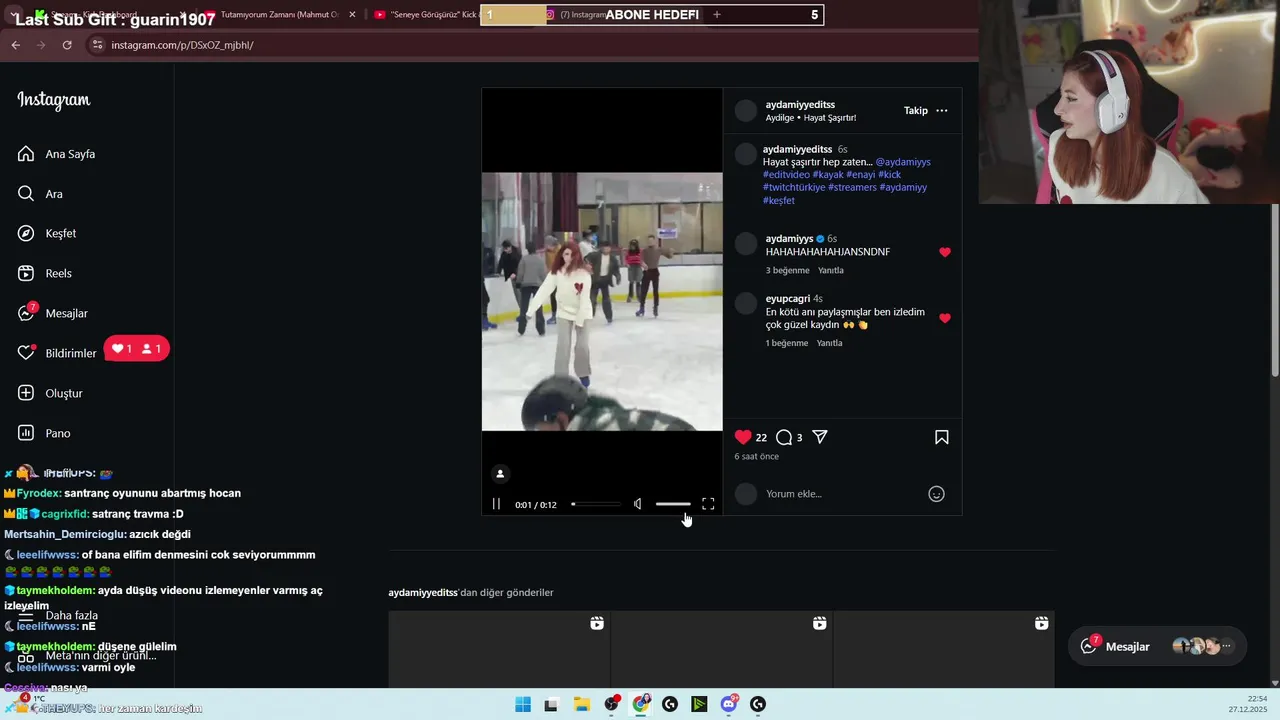Open the emoji picker in comment box

tap(936, 494)
